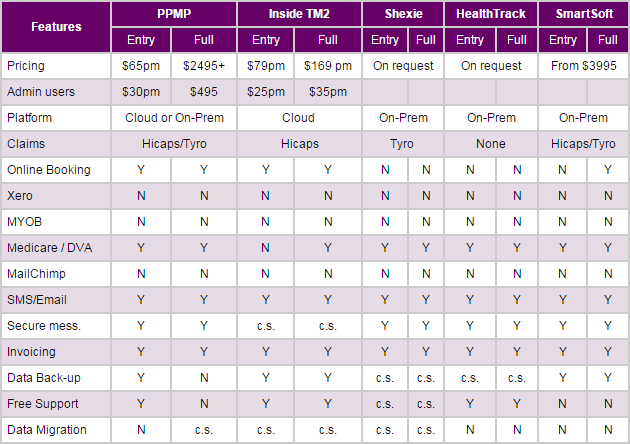
Task: Click Entry subheader under PPMP
Action: click(x=141, y=40)
